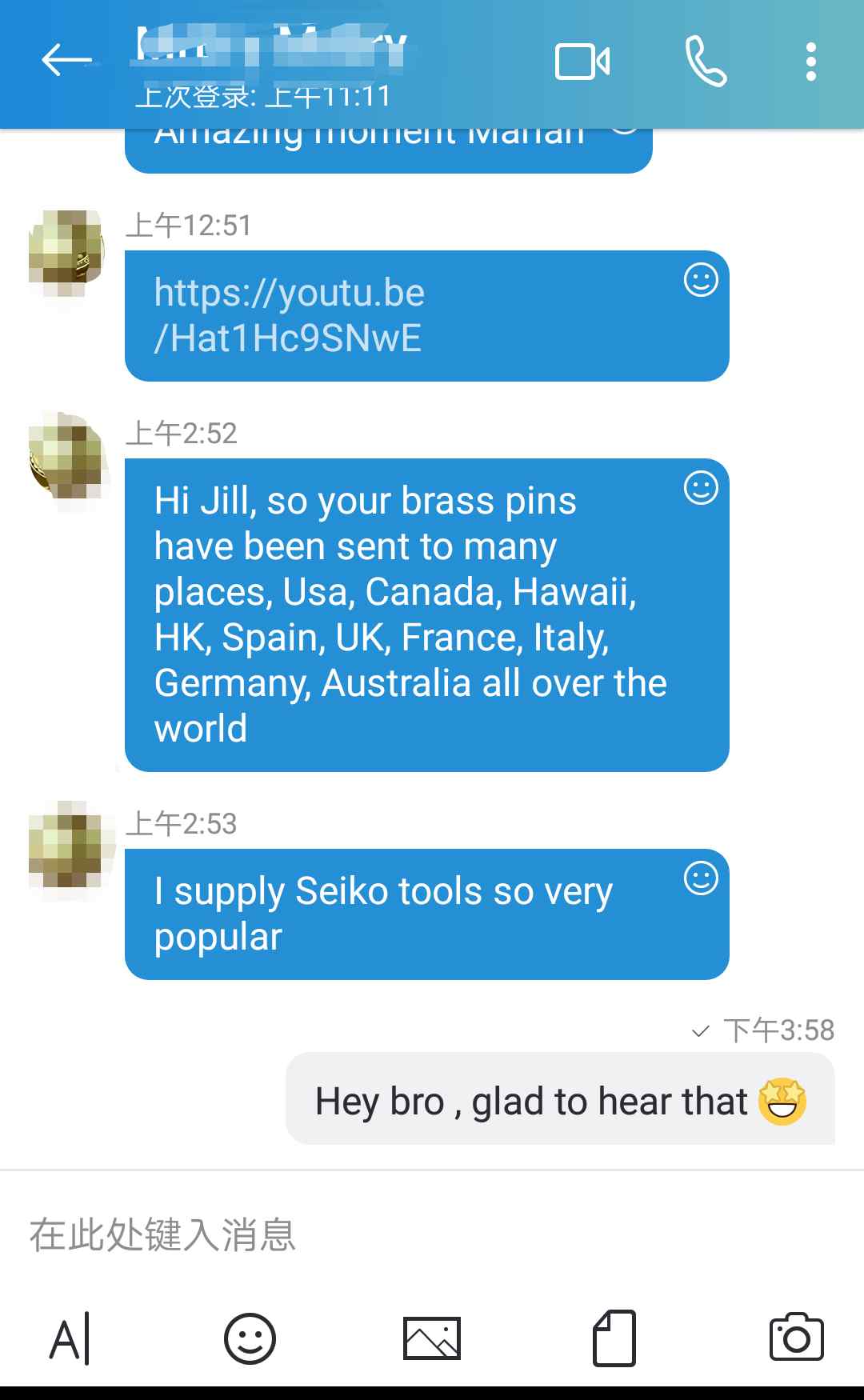Select the 'Hey bro, glad to hear that' message
864x1400 pixels.
pos(560,1099)
